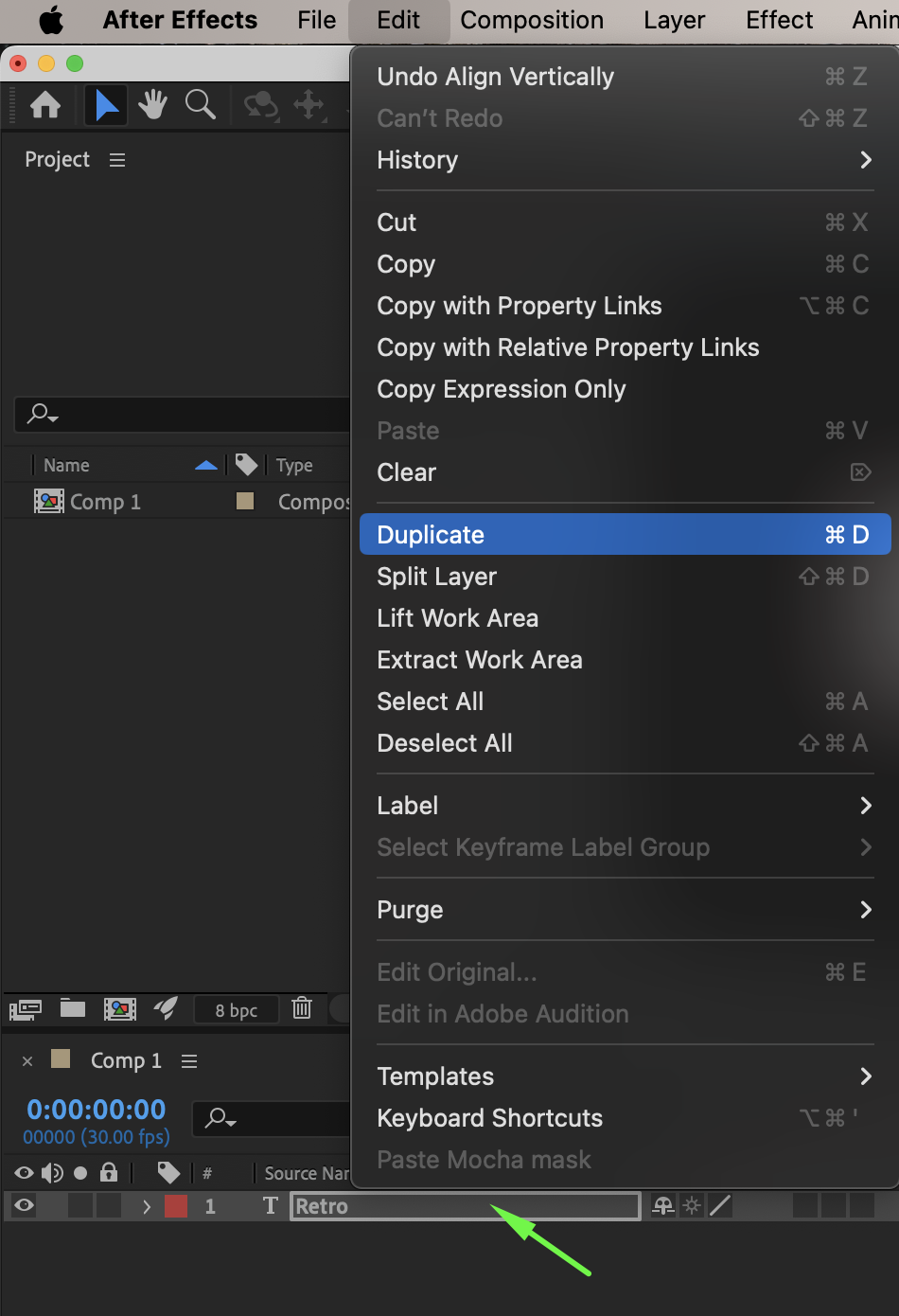Screen dimensions: 899x1316
Task: Click the Home icon in the toolbar
Action: pos(45,105)
